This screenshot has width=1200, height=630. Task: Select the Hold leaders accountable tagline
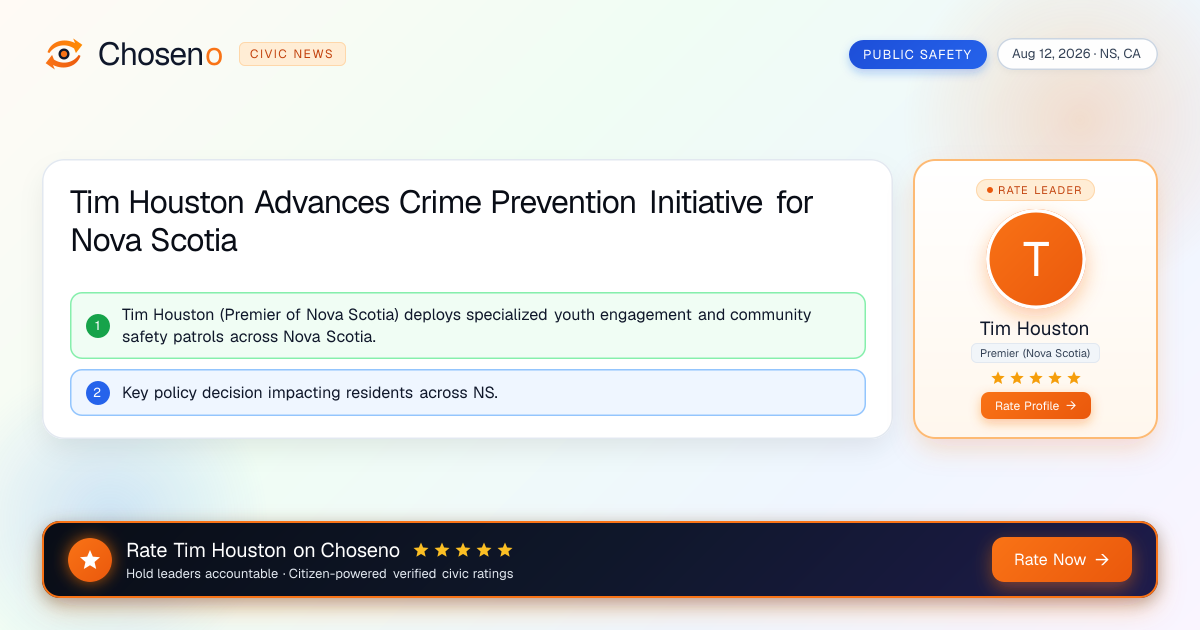pos(319,574)
